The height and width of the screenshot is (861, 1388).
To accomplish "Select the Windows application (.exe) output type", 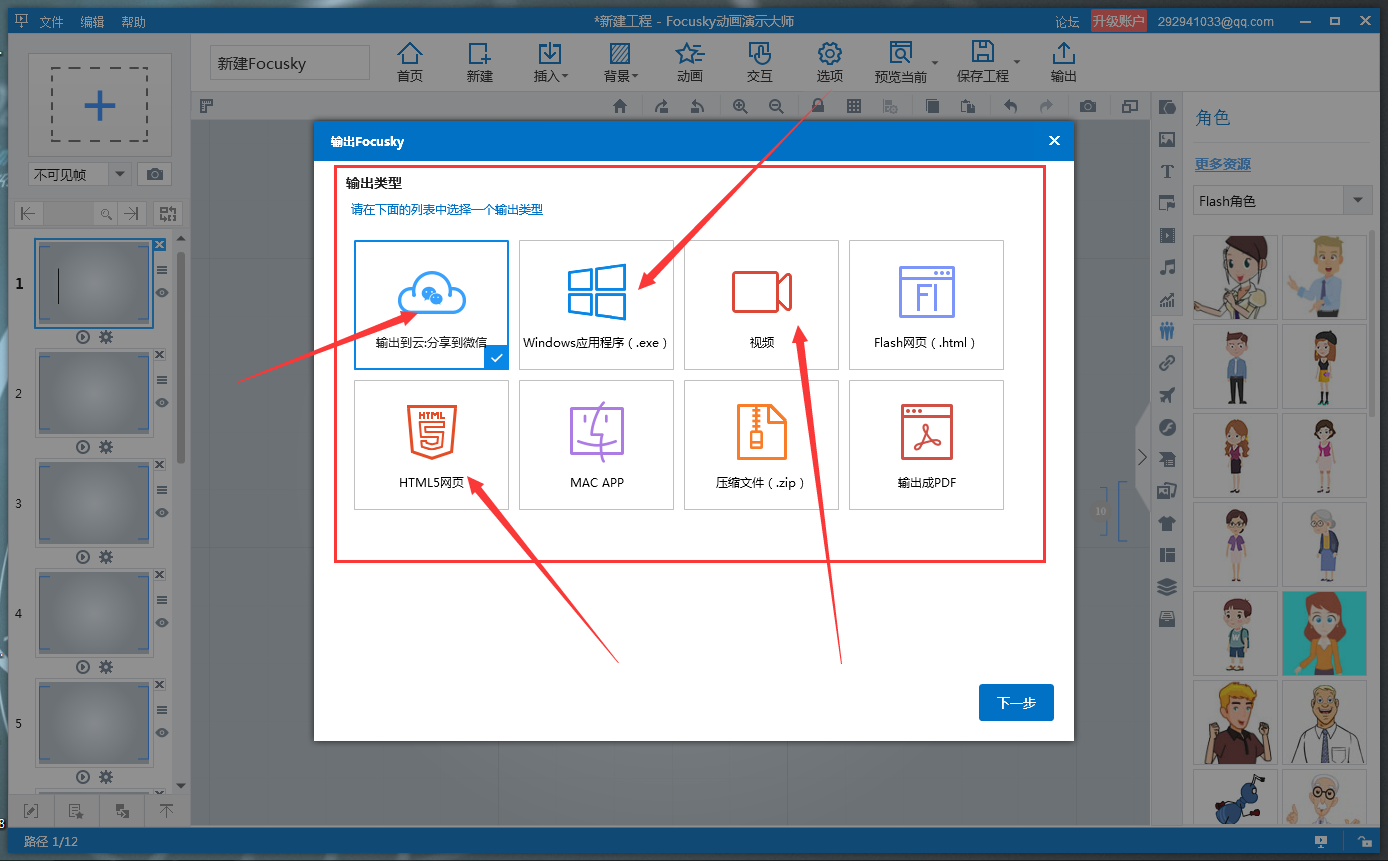I will coord(596,305).
